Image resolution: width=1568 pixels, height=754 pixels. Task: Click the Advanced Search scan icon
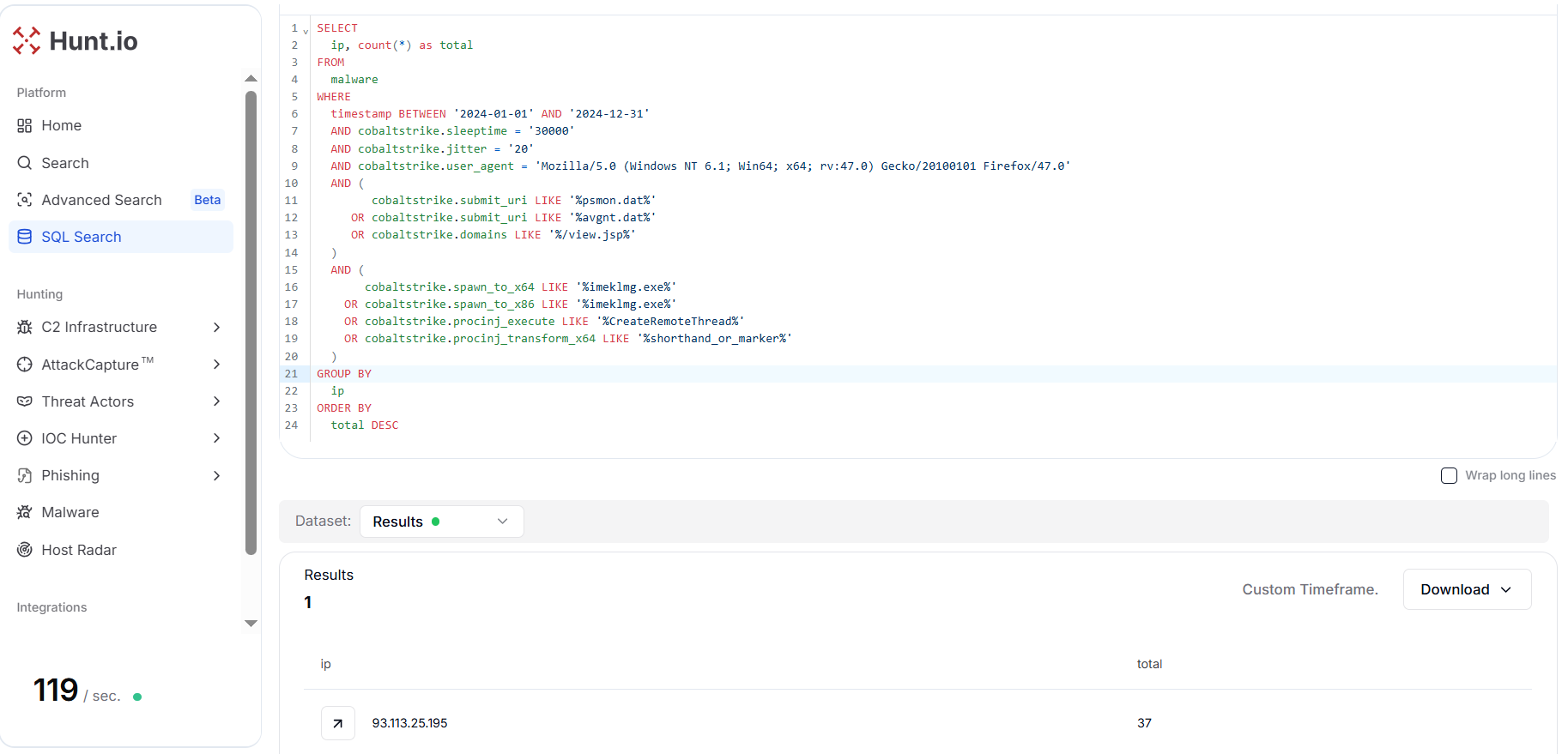(x=25, y=200)
